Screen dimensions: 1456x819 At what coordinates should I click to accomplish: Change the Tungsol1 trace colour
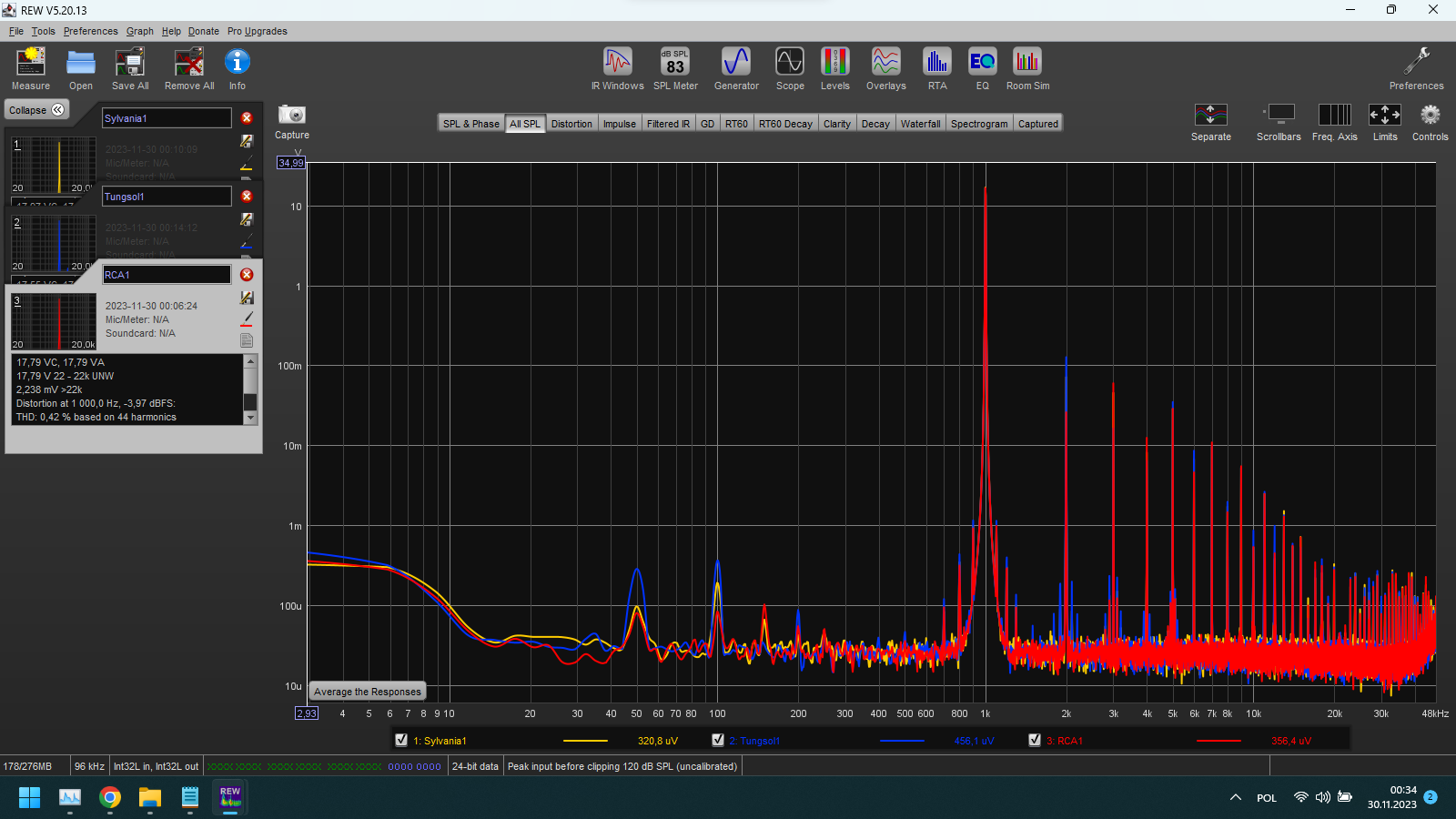point(247,241)
